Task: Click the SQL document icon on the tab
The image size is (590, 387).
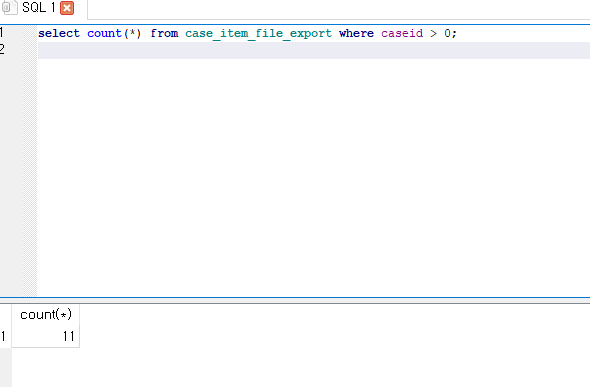Action: 9,8
